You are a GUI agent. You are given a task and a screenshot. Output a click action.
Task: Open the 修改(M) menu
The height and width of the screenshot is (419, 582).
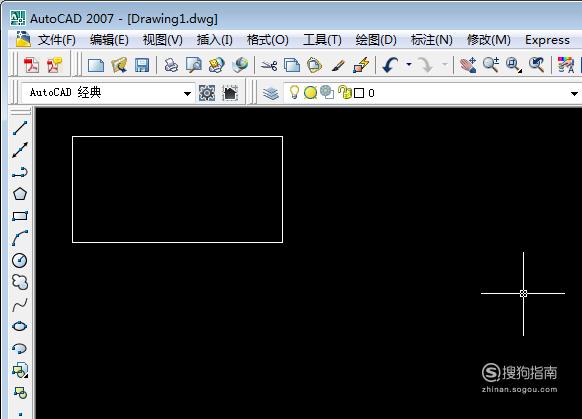[x=489, y=40]
